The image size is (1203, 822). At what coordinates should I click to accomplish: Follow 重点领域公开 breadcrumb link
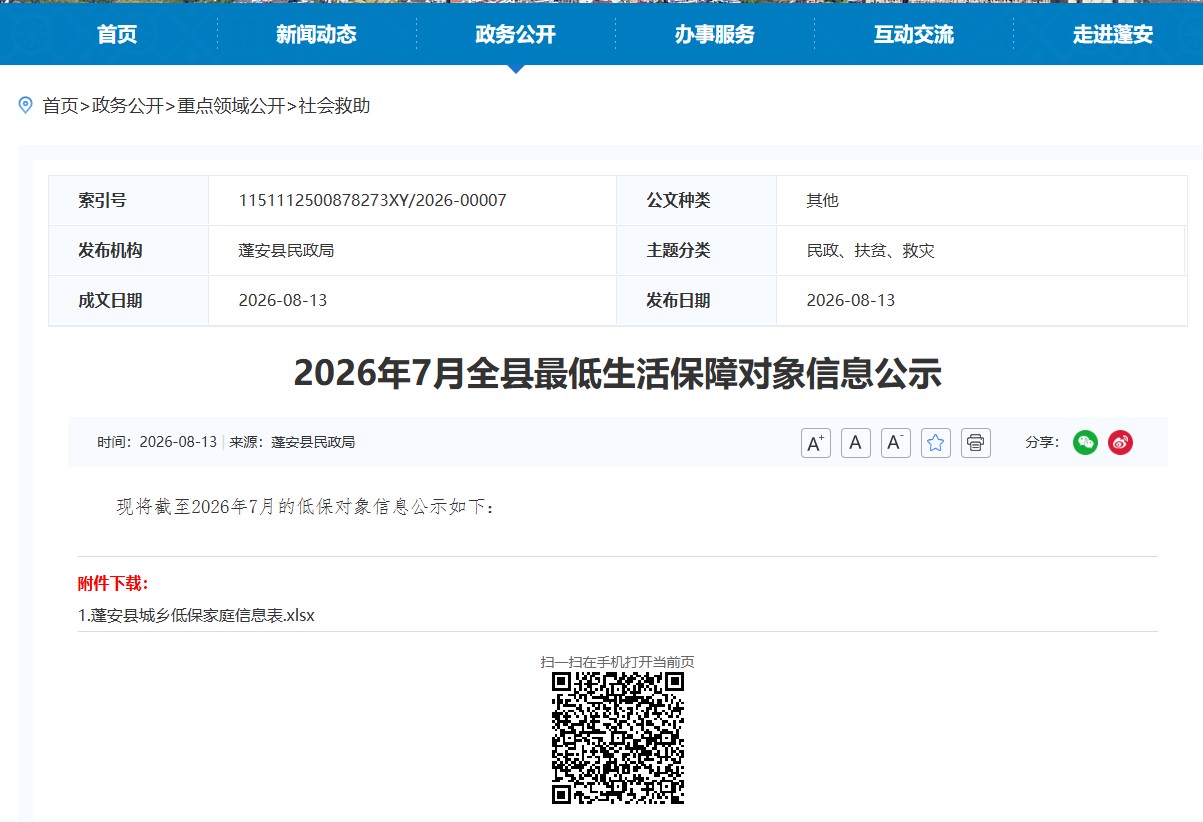(x=231, y=106)
